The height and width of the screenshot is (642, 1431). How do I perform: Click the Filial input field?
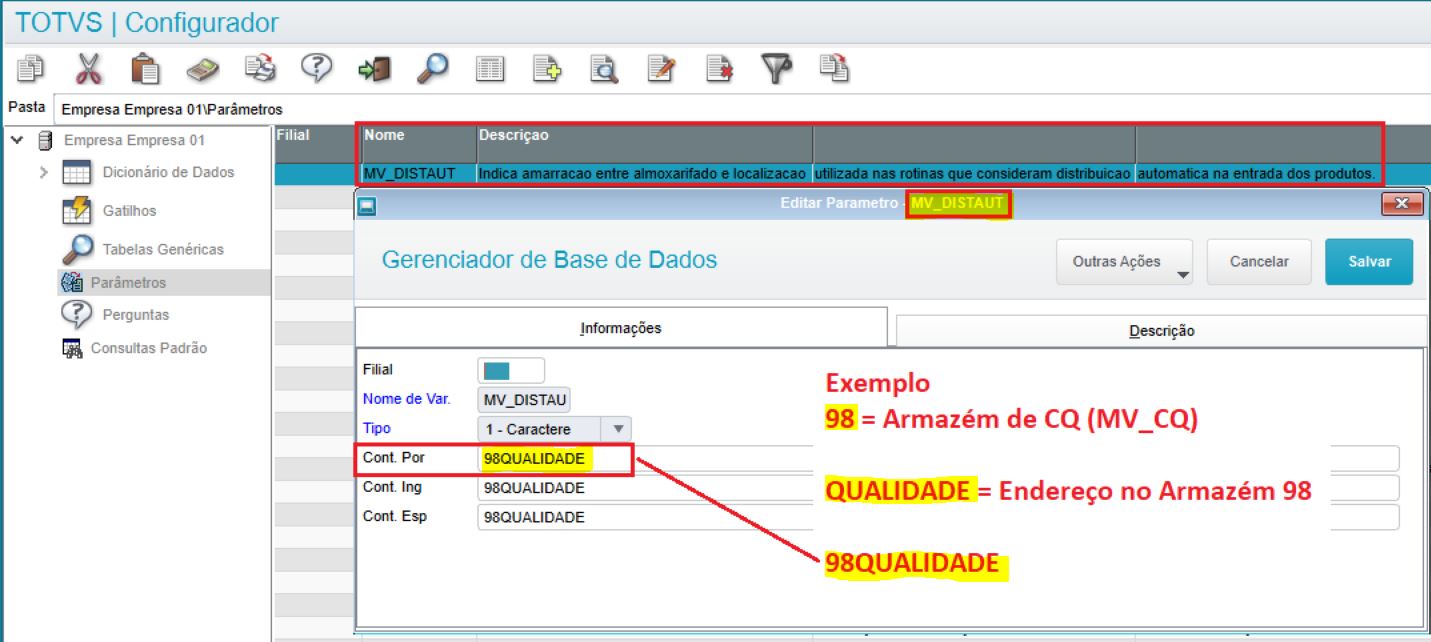(x=511, y=370)
